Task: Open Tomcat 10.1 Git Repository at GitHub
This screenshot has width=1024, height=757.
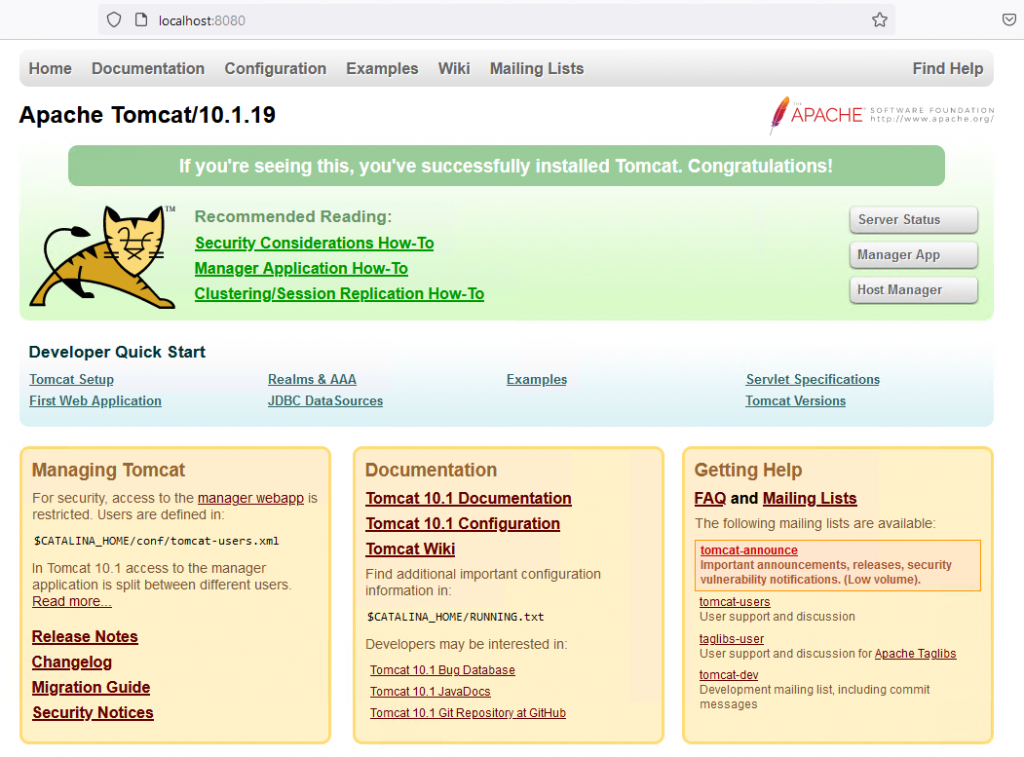Action: pos(468,713)
